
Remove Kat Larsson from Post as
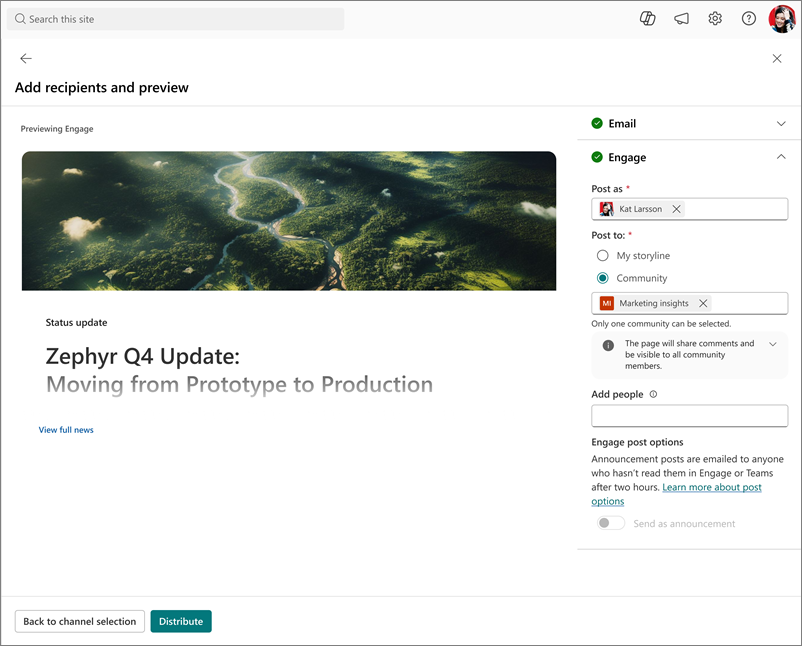click(x=676, y=209)
